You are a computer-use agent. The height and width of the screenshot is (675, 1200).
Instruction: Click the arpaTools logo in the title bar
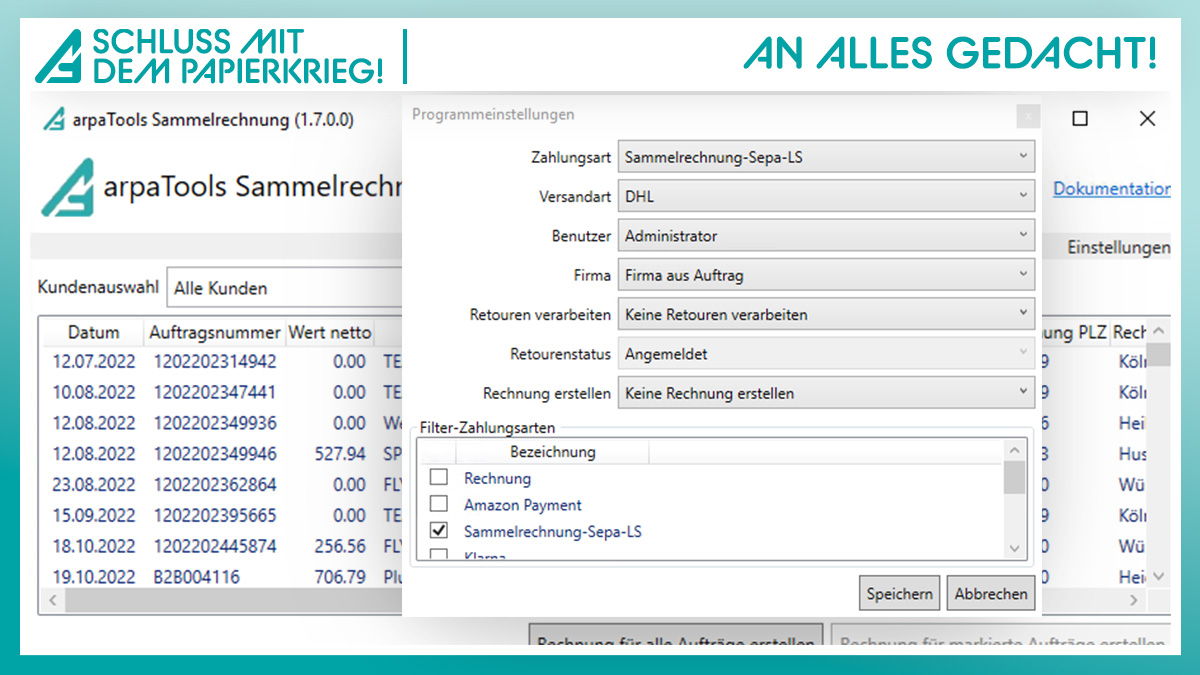pyautogui.click(x=53, y=120)
